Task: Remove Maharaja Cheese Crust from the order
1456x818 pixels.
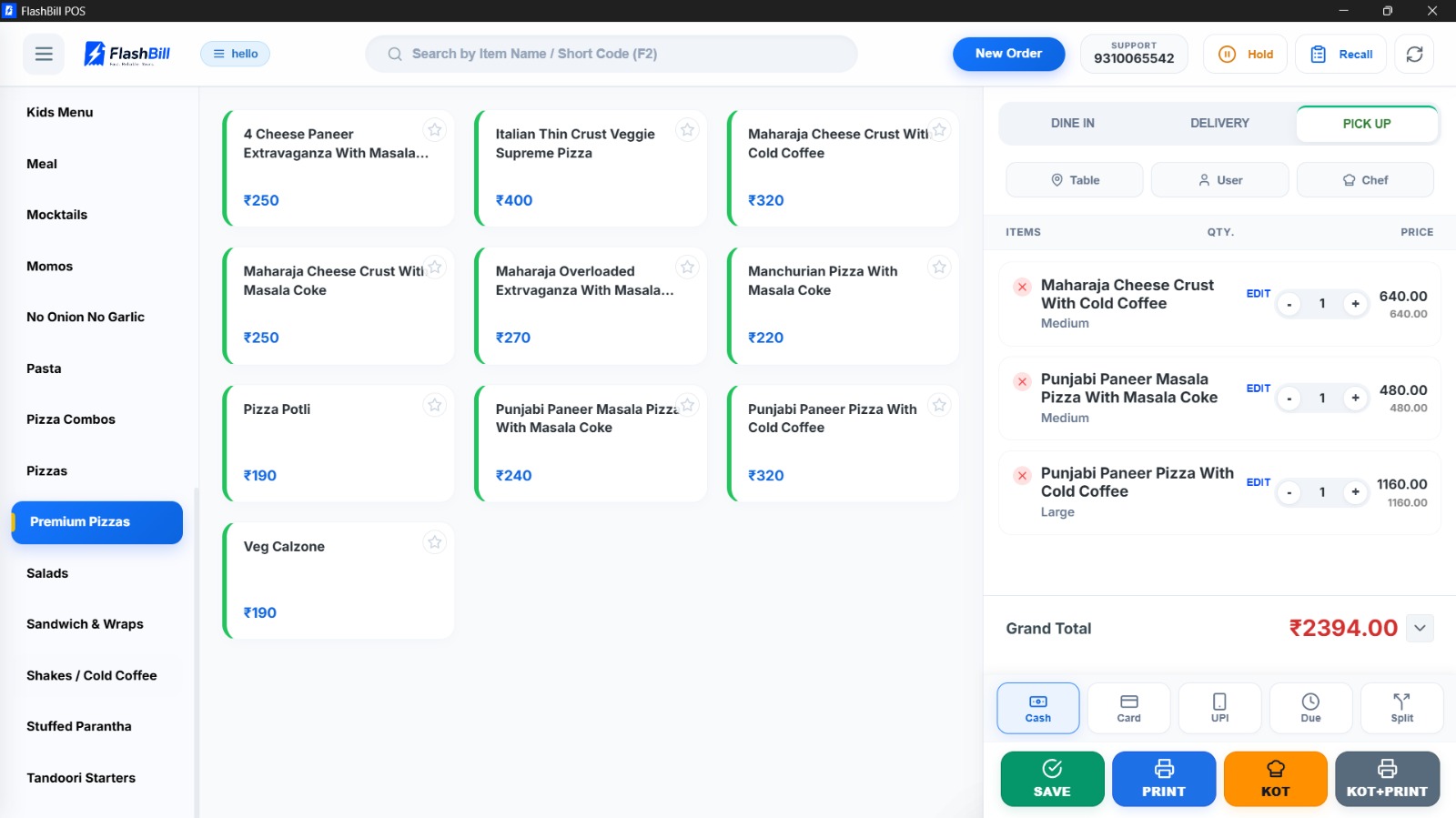Action: (x=1022, y=287)
